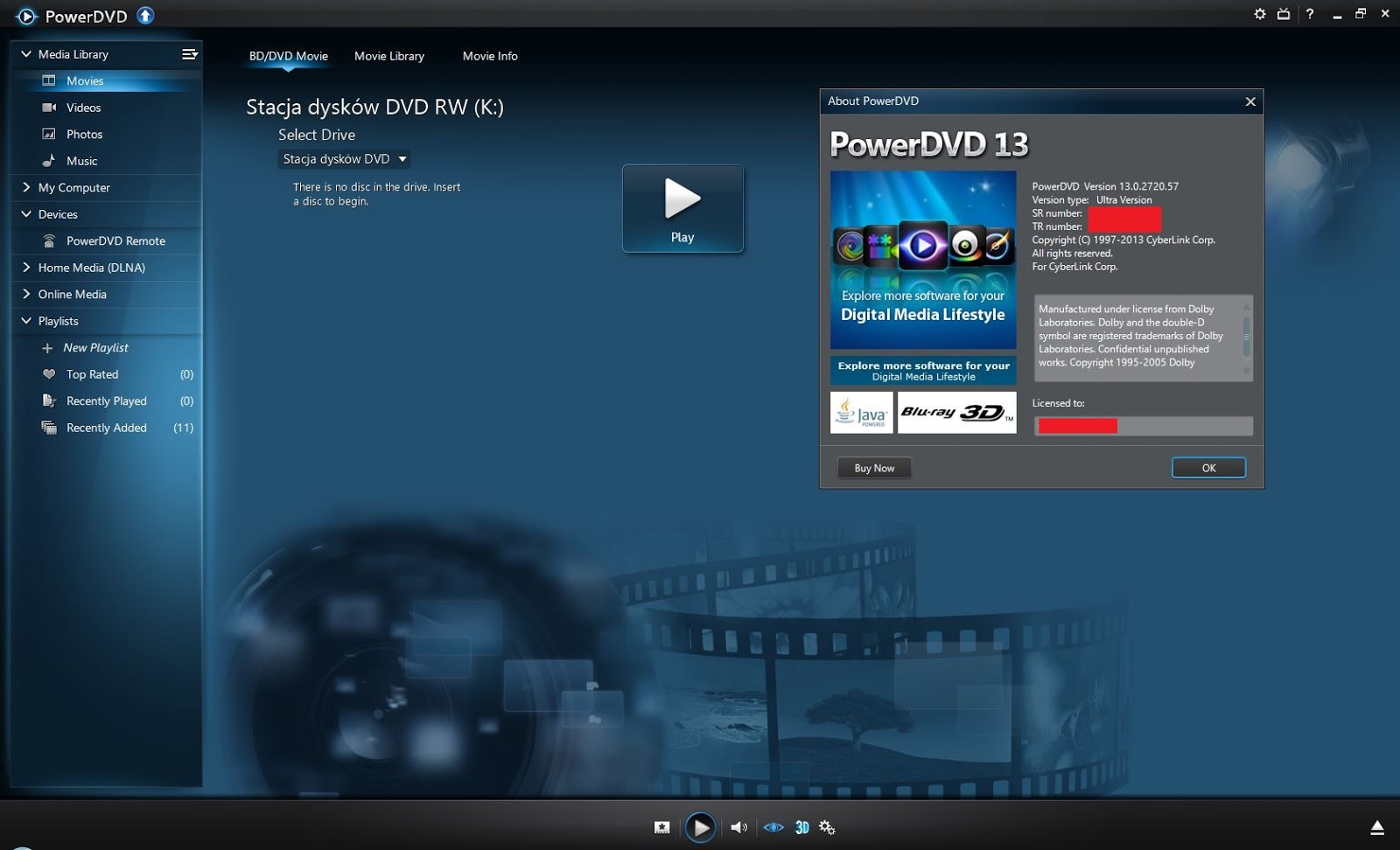This screenshot has height=850, width=1400.
Task: Click the 'PowerDVD Version 13.0.2720.57' text
Action: pyautogui.click(x=1105, y=186)
